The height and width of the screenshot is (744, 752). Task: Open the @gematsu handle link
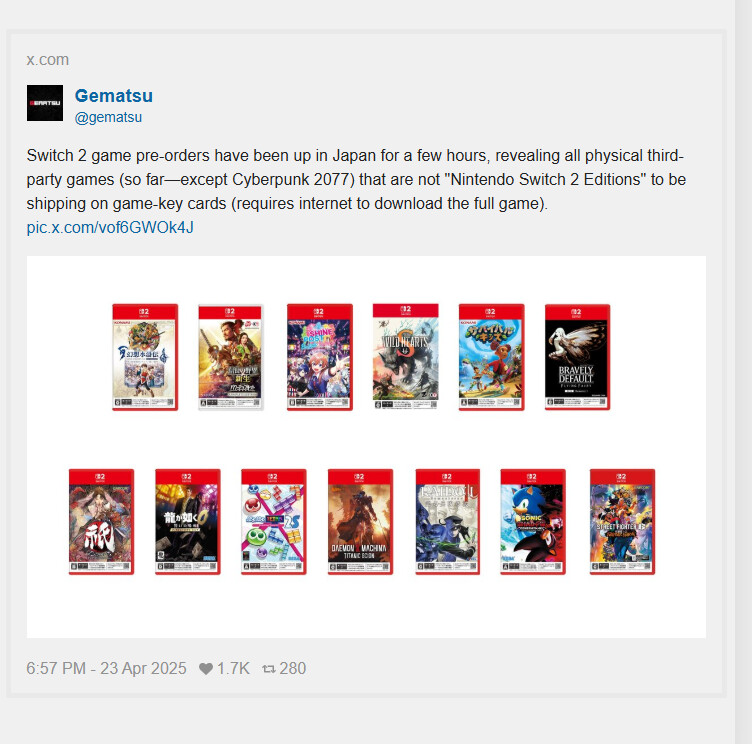108,117
